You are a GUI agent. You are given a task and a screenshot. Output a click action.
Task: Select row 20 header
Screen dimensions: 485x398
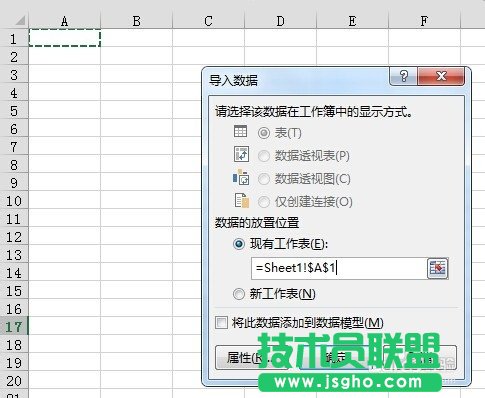(14, 380)
